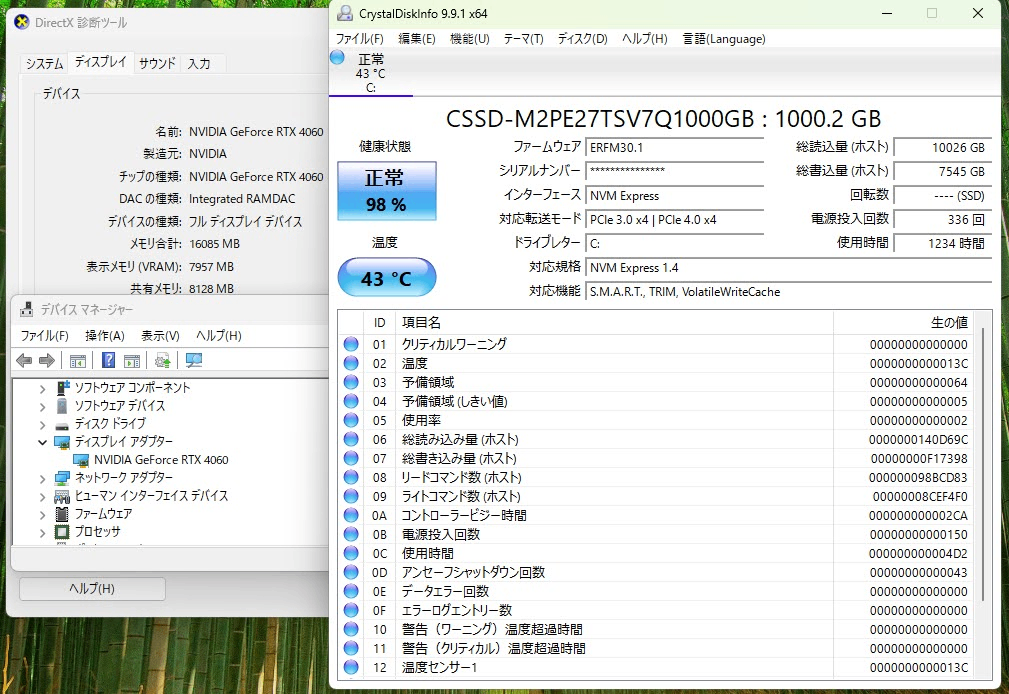This screenshot has height=694, width=1009.
Task: Click the ディスク ドライブ icon in tree
Action: [x=62, y=426]
